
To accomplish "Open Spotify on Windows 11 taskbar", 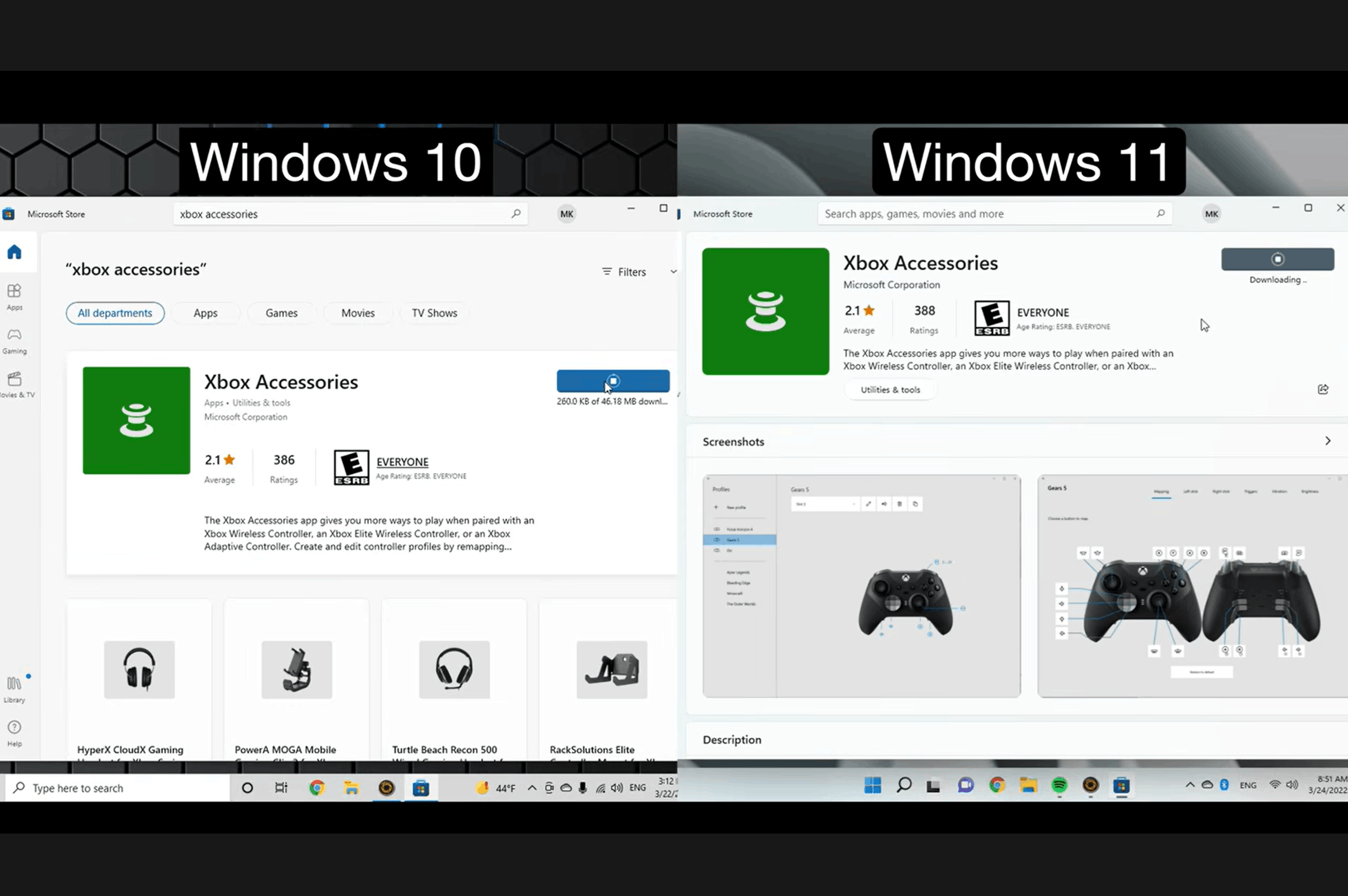I will pos(1060,785).
